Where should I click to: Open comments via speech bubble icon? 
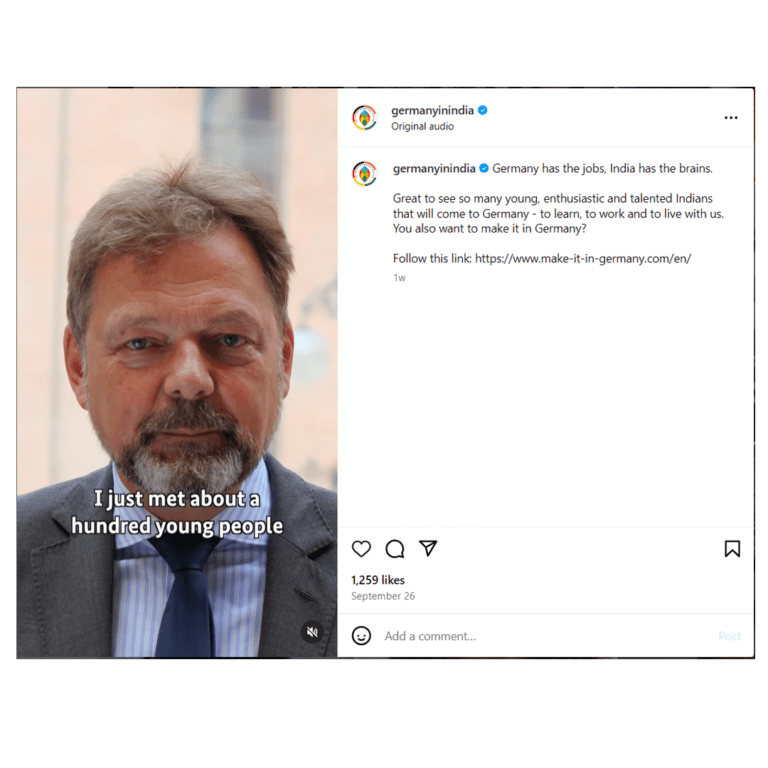click(x=395, y=549)
